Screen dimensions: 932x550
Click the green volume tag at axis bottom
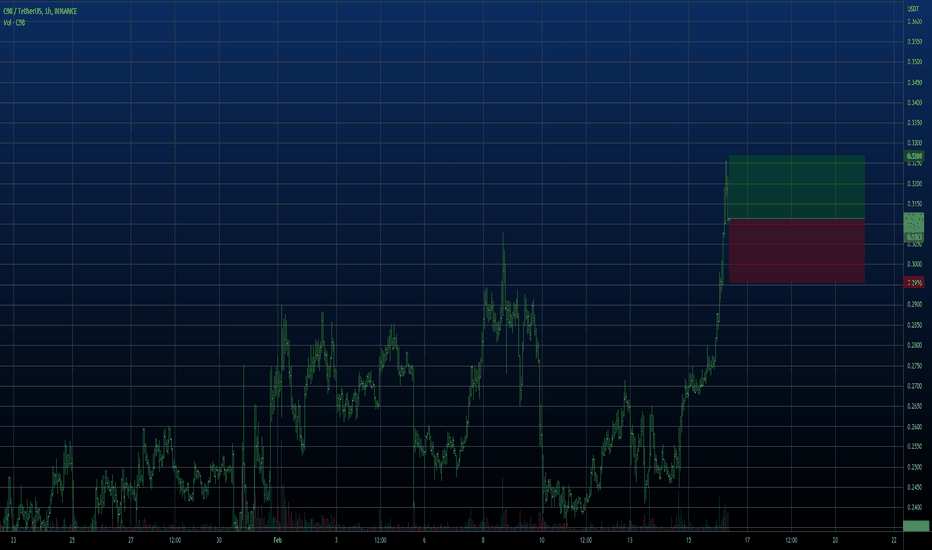tap(915, 526)
